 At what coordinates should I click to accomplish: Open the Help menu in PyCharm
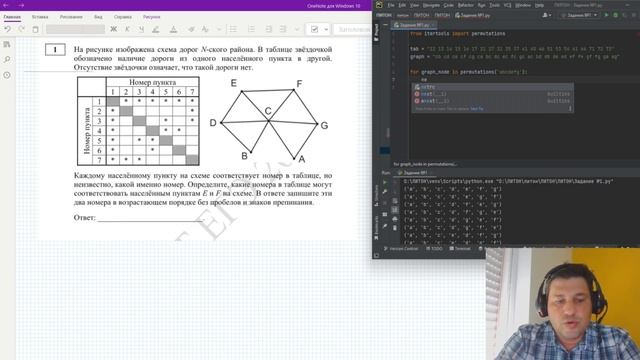coord(539,5)
